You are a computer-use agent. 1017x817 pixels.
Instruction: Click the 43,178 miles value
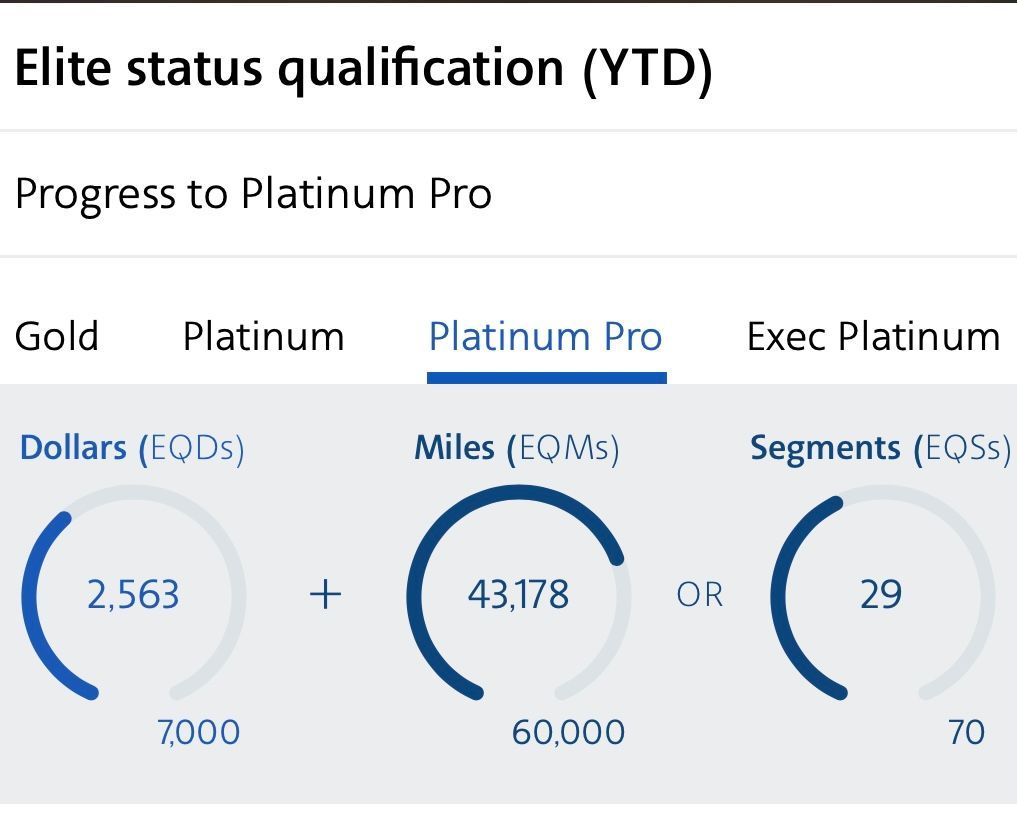pos(518,596)
